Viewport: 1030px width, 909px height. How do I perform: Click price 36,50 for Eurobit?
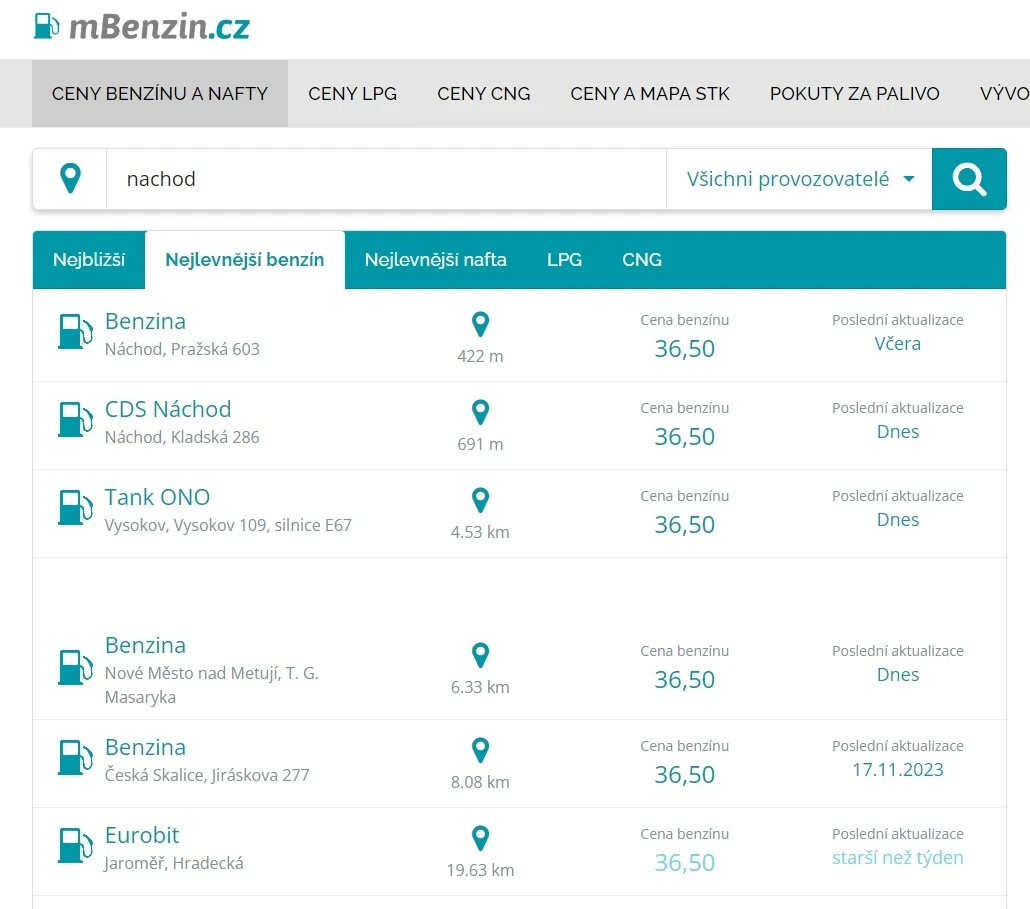tap(684, 862)
